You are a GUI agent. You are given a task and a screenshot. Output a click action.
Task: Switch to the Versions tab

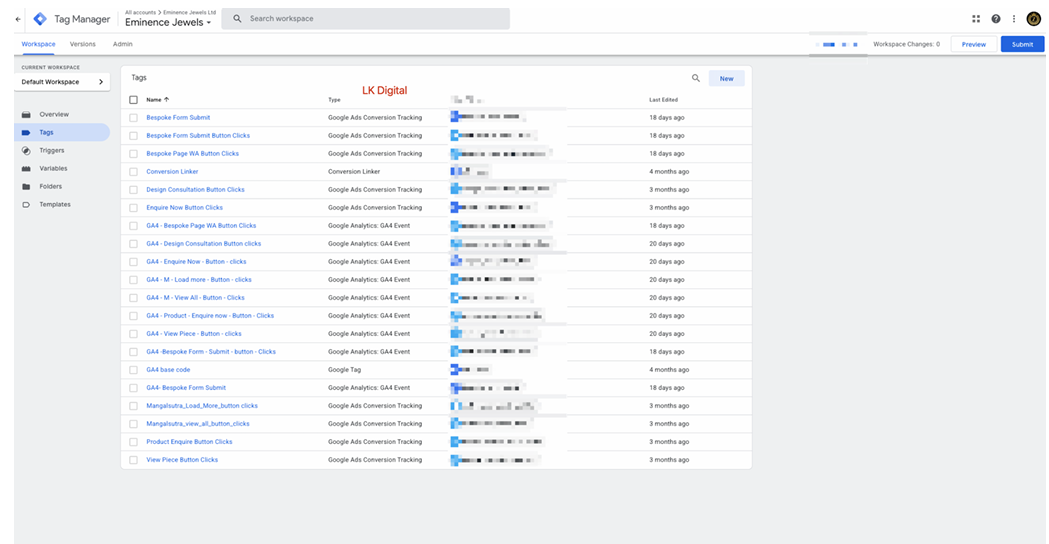pyautogui.click(x=82, y=44)
